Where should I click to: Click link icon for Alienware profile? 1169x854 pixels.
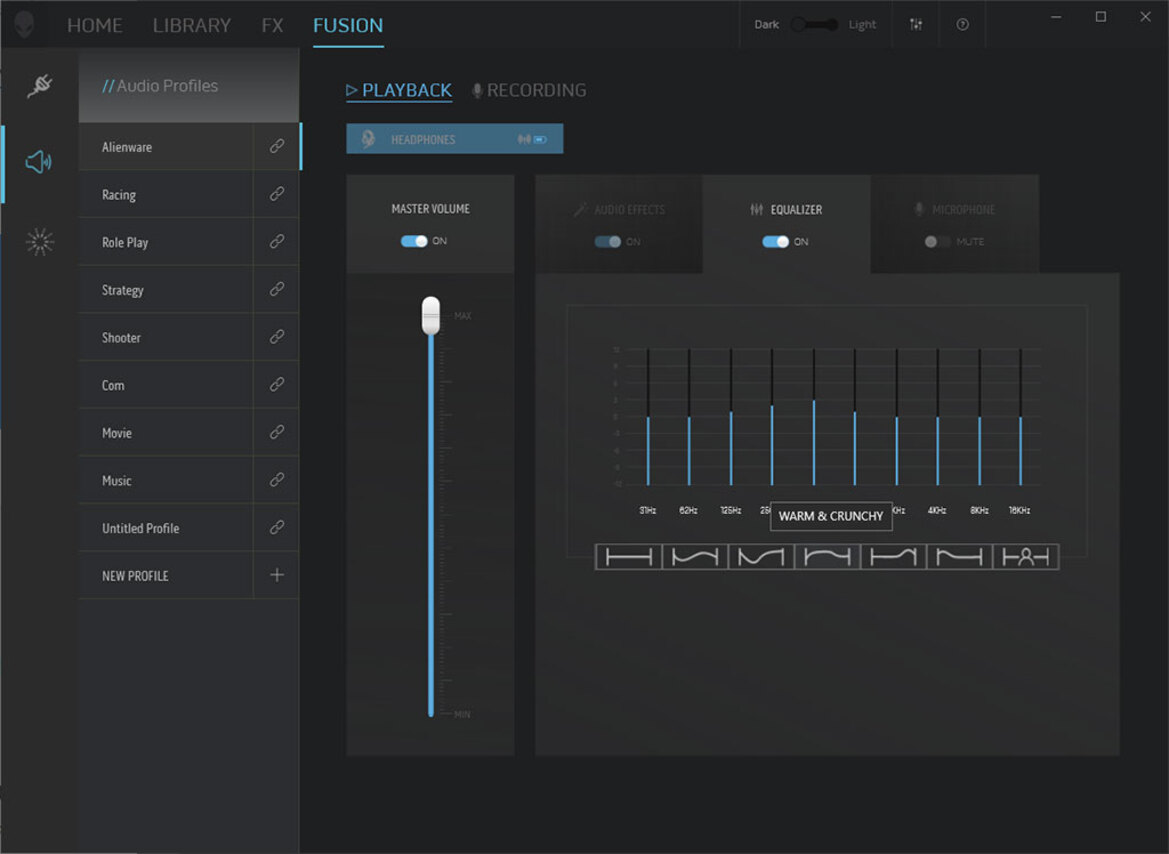(277, 146)
